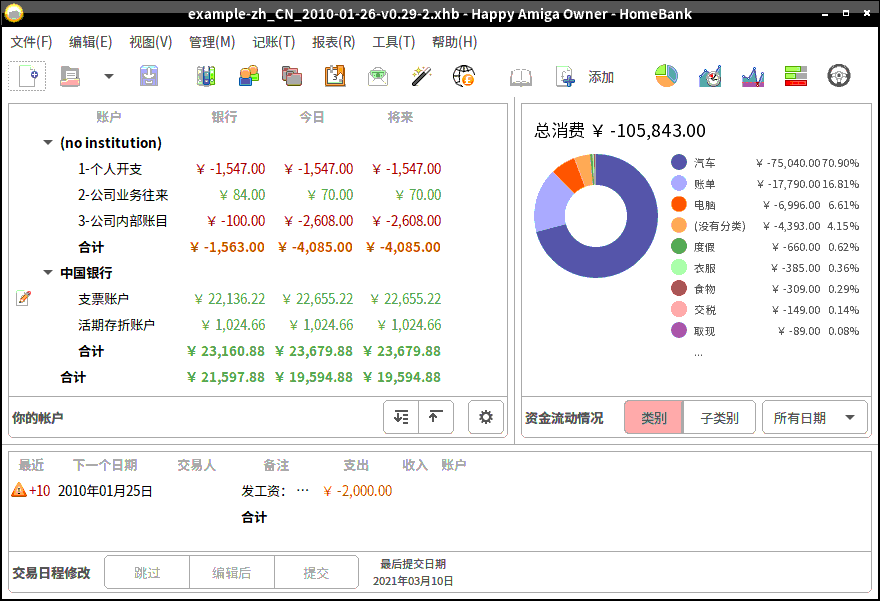
Task: Toggle the 类别 view button
Action: tap(654, 418)
